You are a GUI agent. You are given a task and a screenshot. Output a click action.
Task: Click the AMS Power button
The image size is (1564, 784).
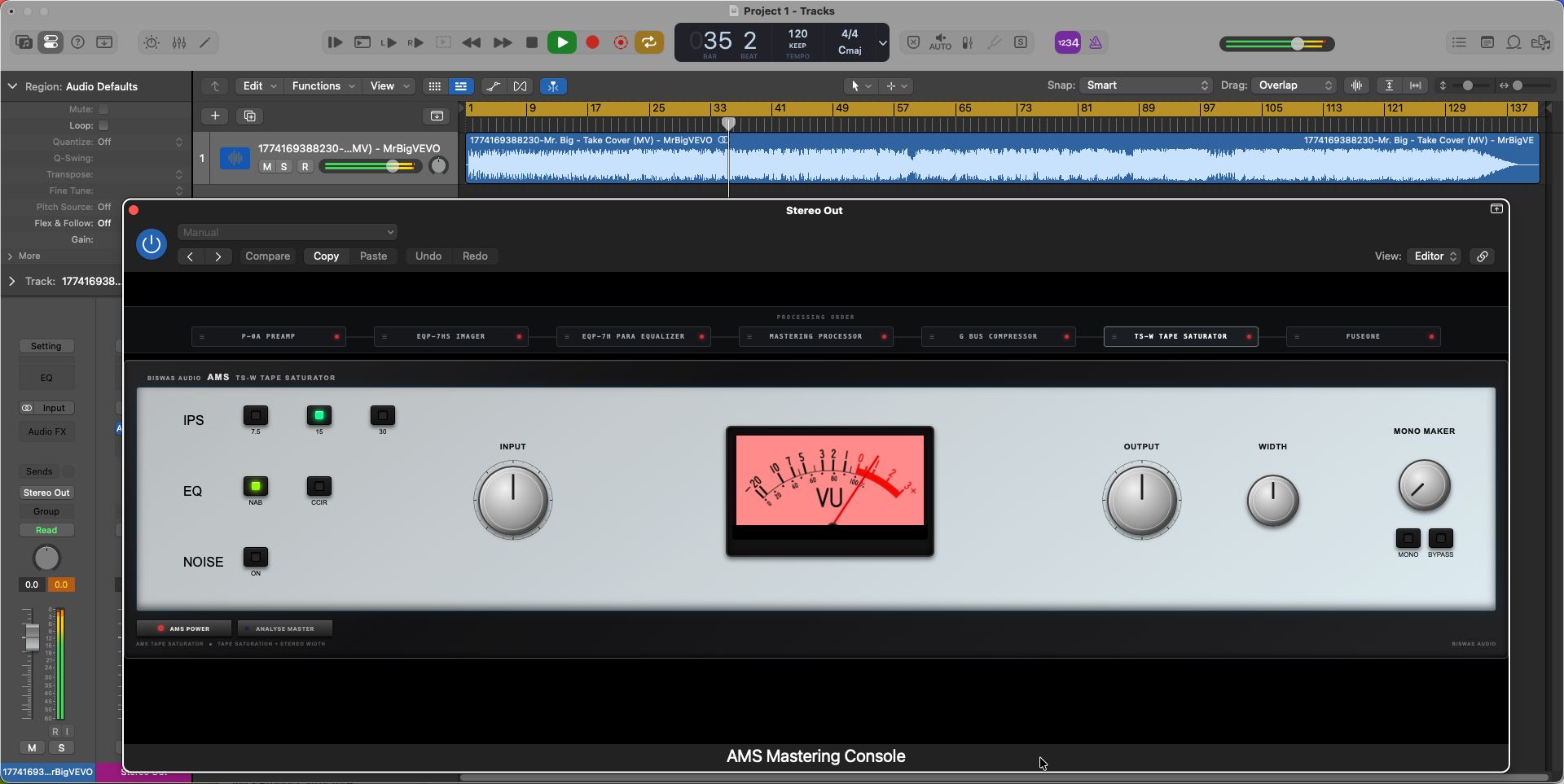pos(184,629)
